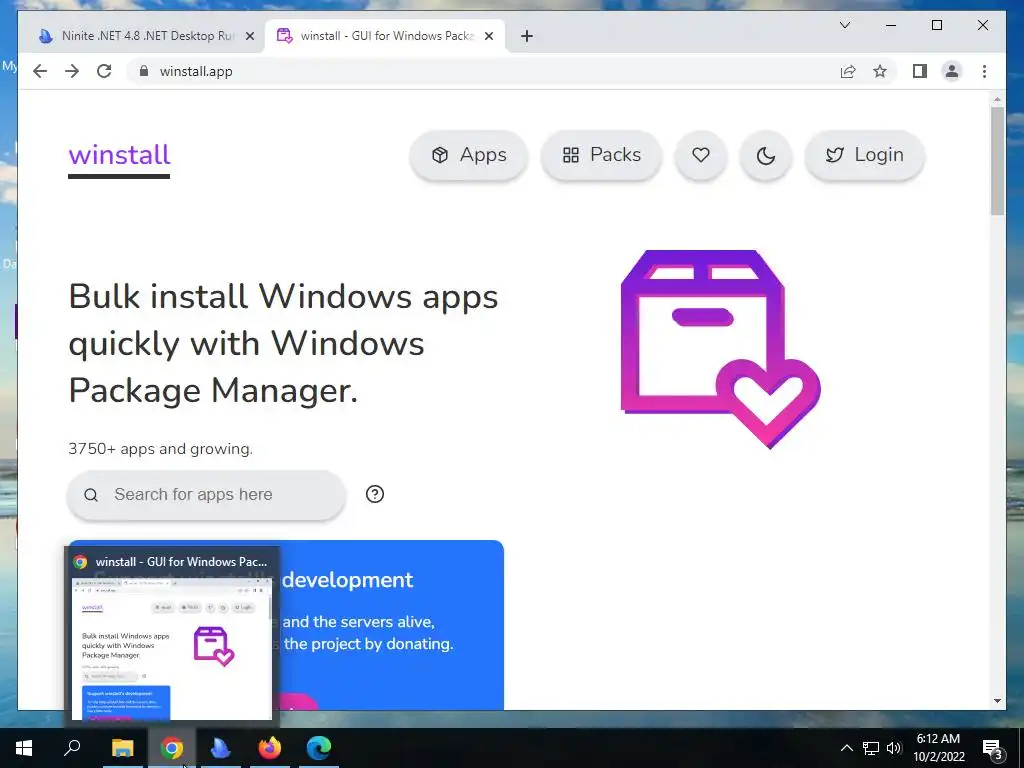Open the Chrome profile menu

(x=952, y=71)
